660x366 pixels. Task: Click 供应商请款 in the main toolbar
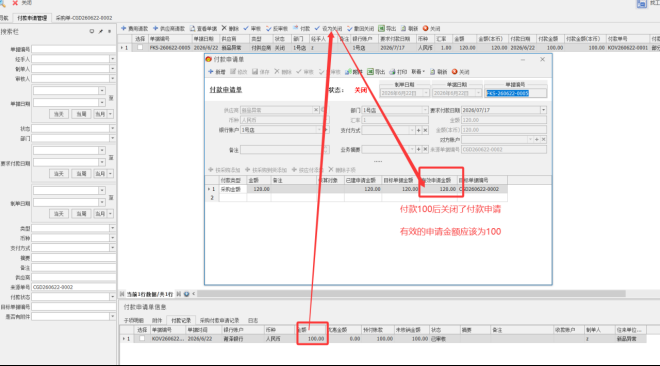click(x=169, y=28)
